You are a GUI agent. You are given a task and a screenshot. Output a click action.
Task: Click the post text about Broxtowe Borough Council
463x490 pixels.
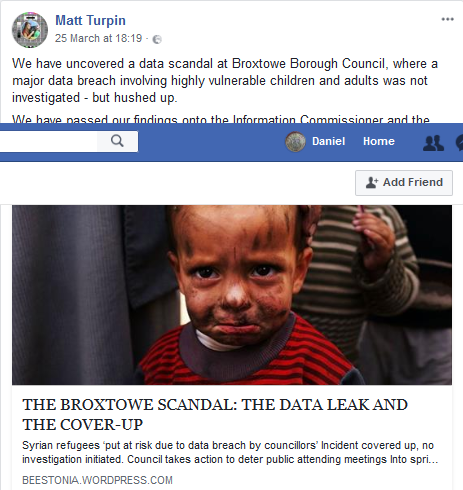coord(225,81)
